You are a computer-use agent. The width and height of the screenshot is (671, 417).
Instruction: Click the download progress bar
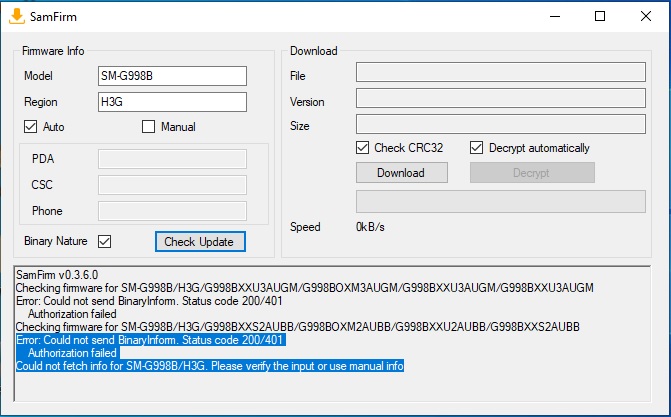click(501, 202)
